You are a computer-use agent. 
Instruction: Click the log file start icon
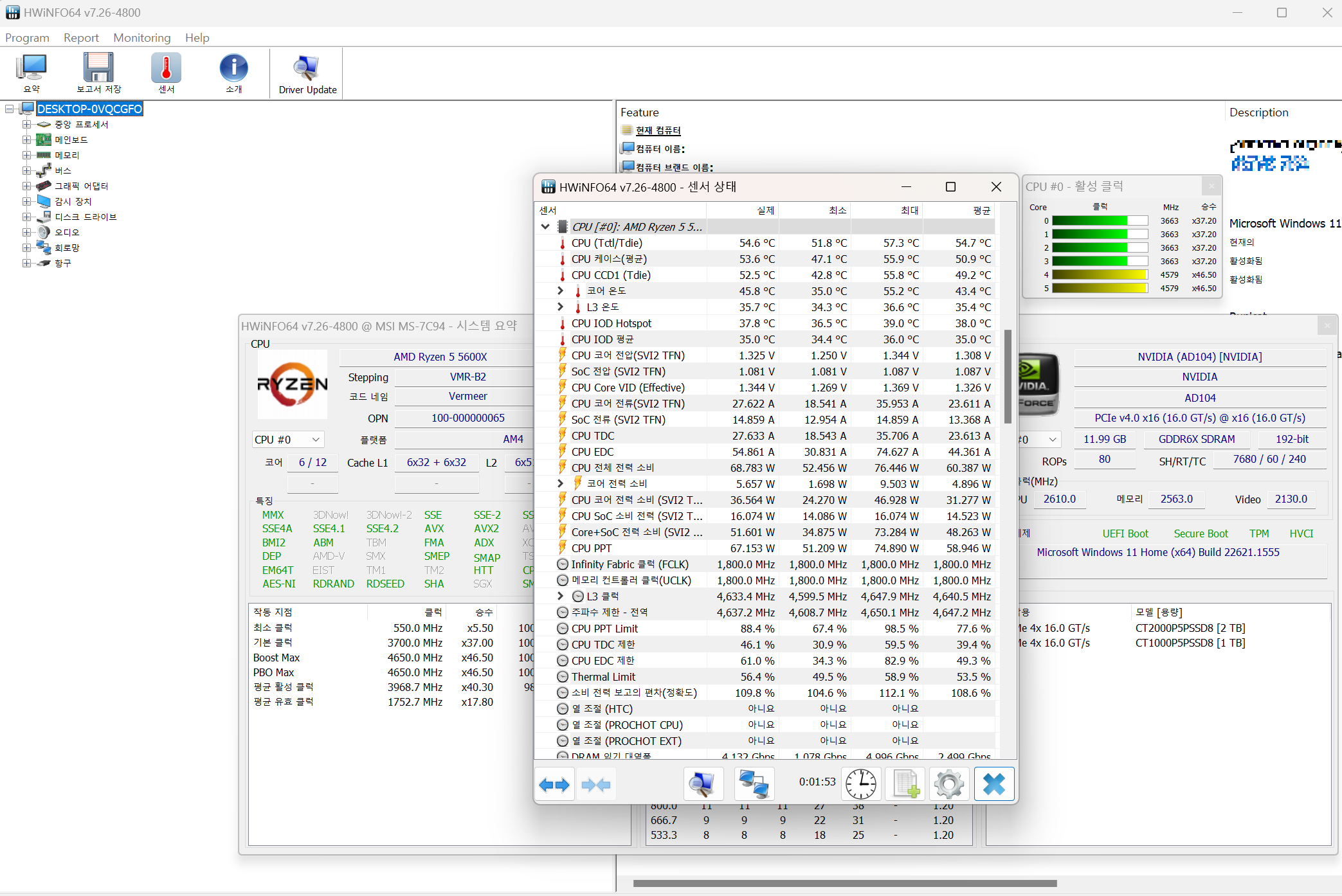point(905,784)
